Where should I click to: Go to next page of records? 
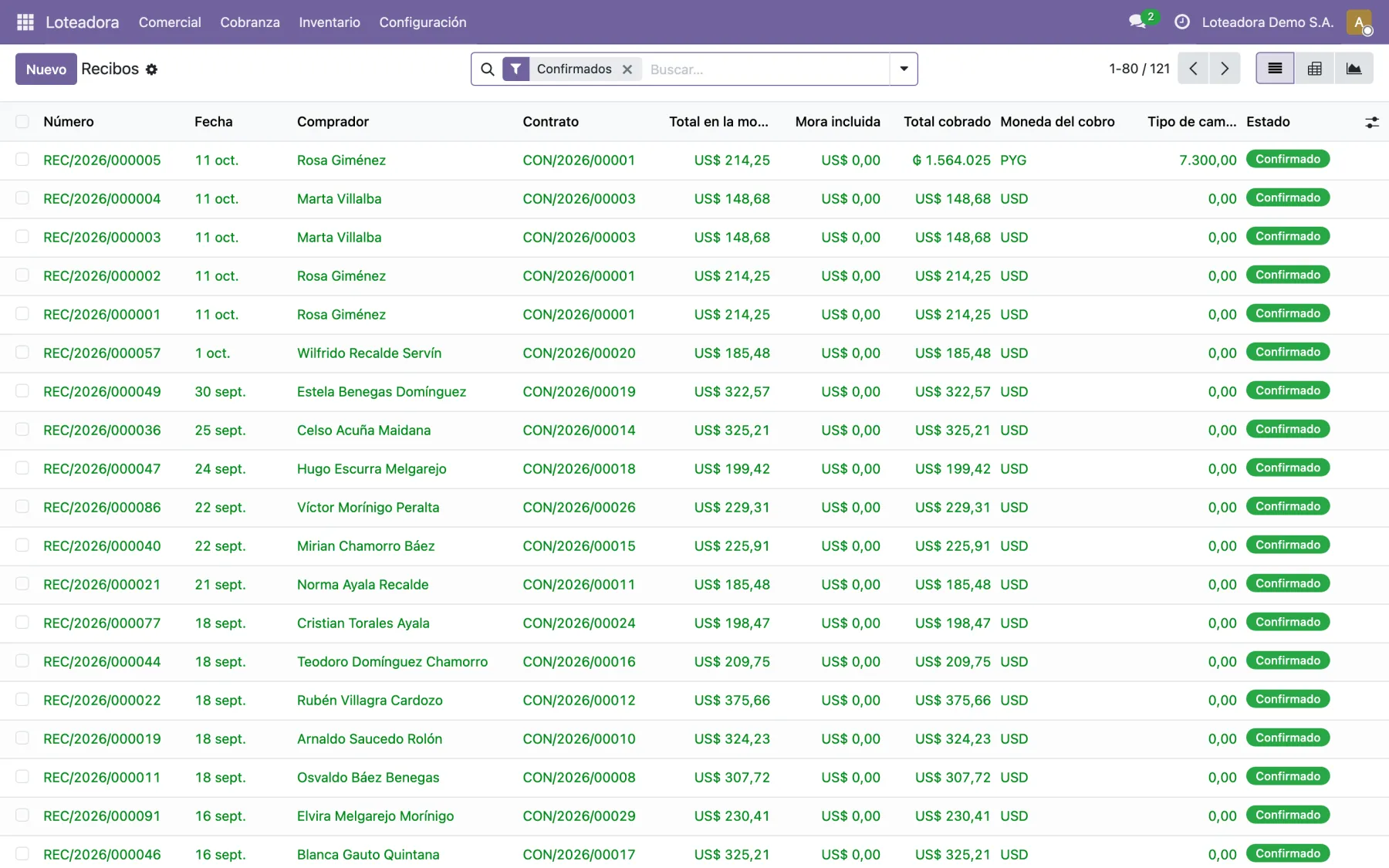click(1225, 69)
